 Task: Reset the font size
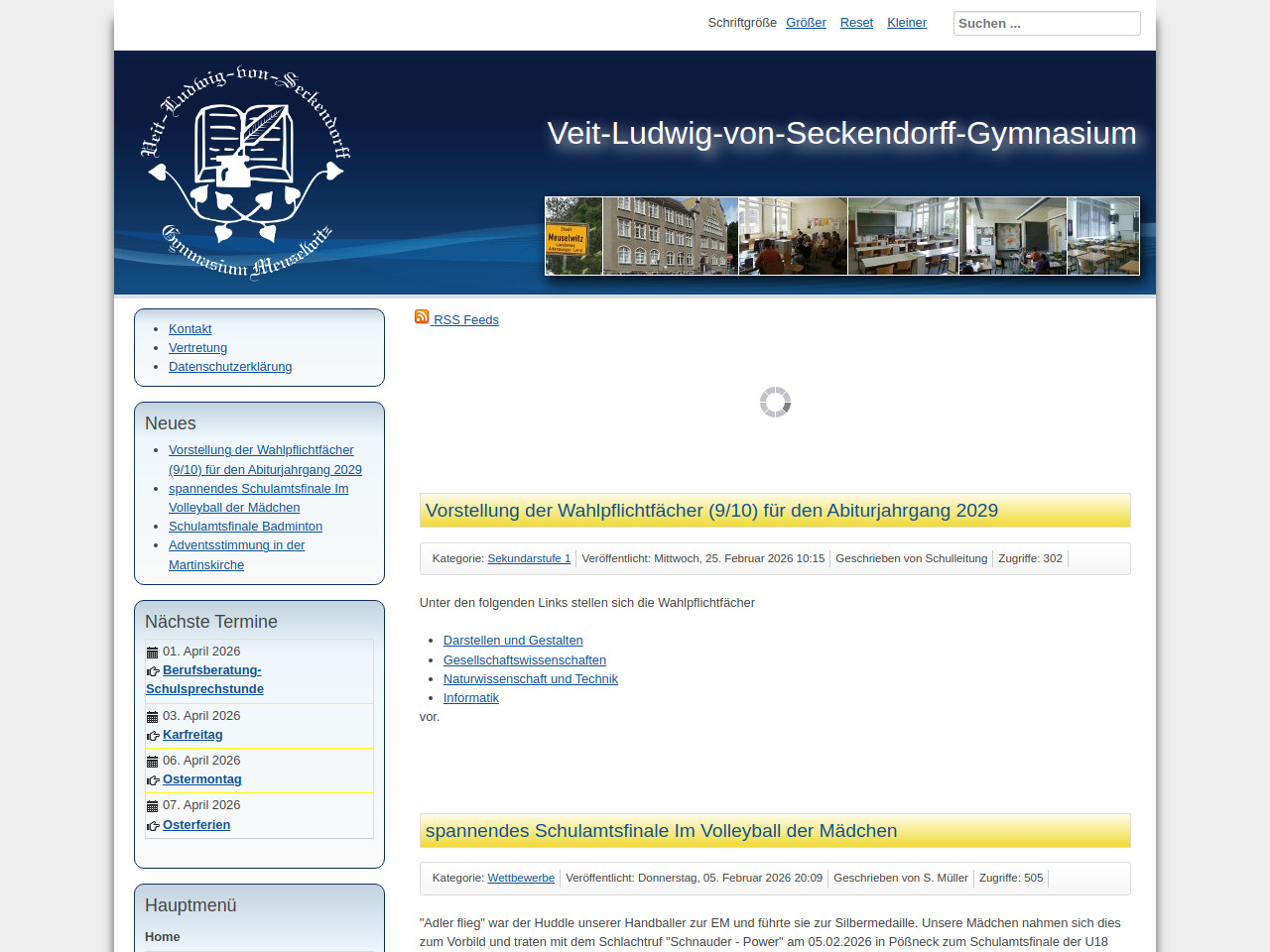pos(856,23)
